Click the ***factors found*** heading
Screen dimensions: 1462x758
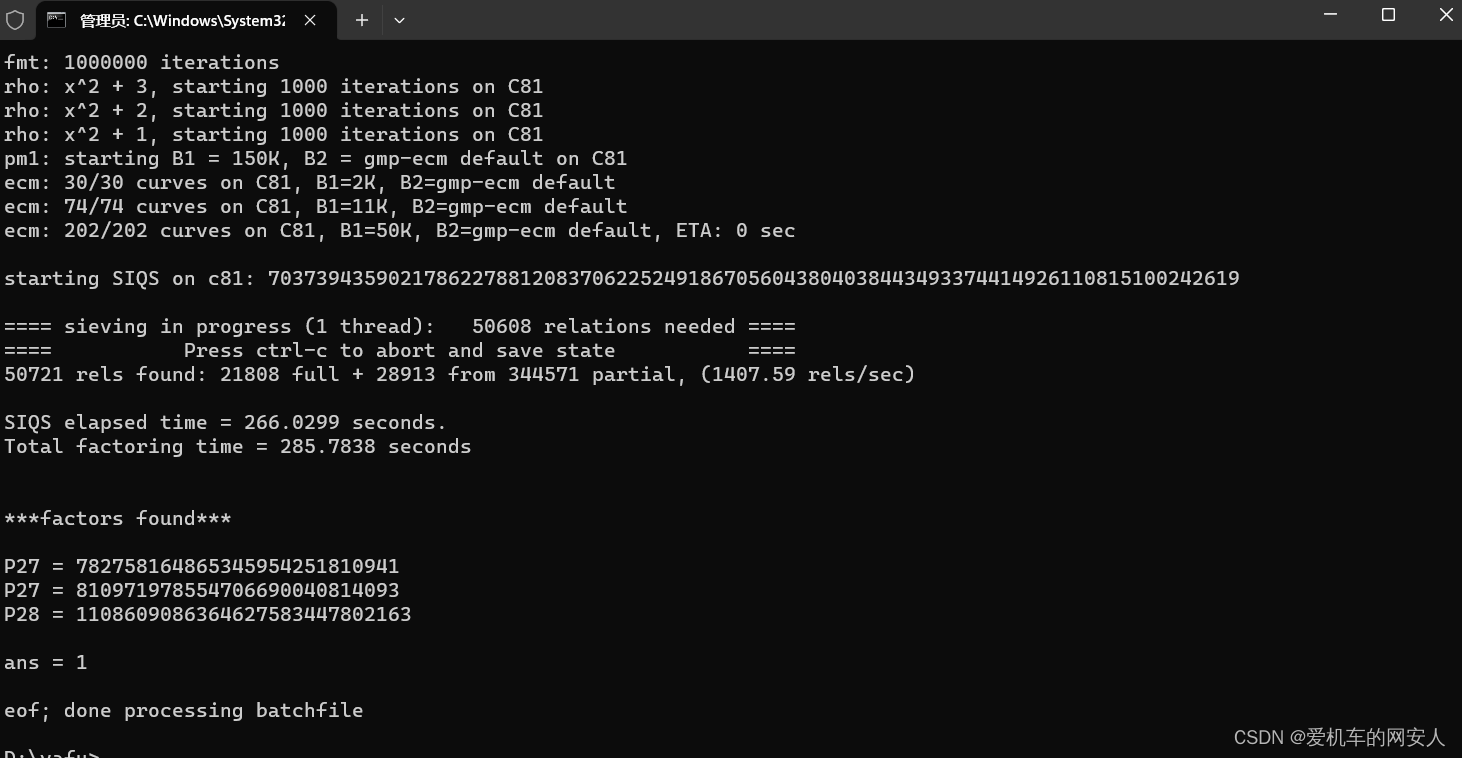117,518
